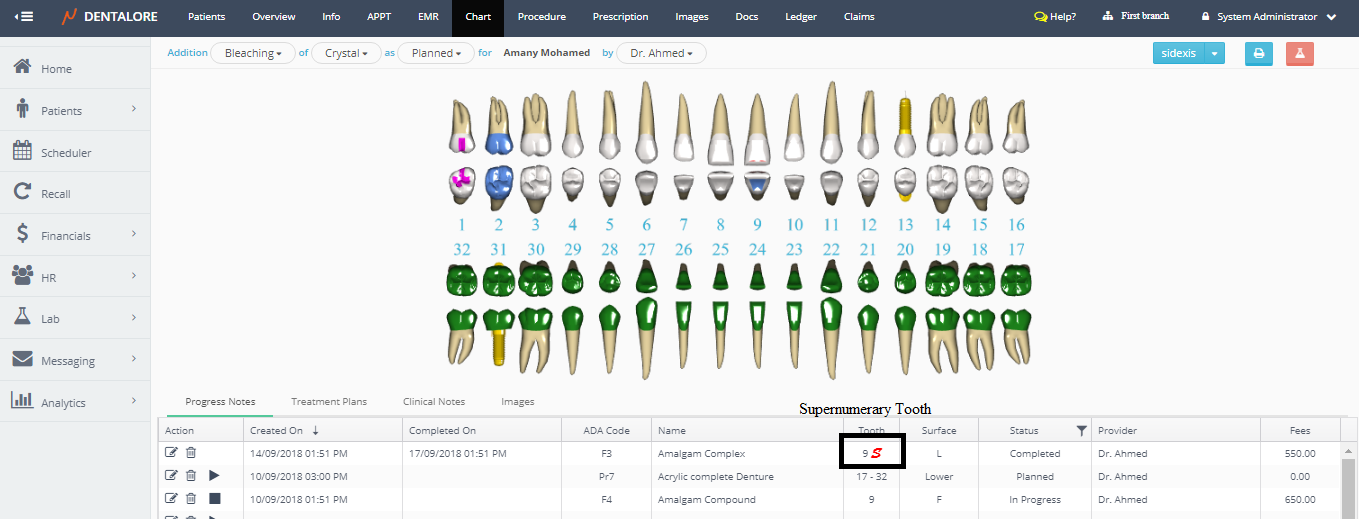
Task: Start the Acrylic complete Denture procedure
Action: click(214, 476)
